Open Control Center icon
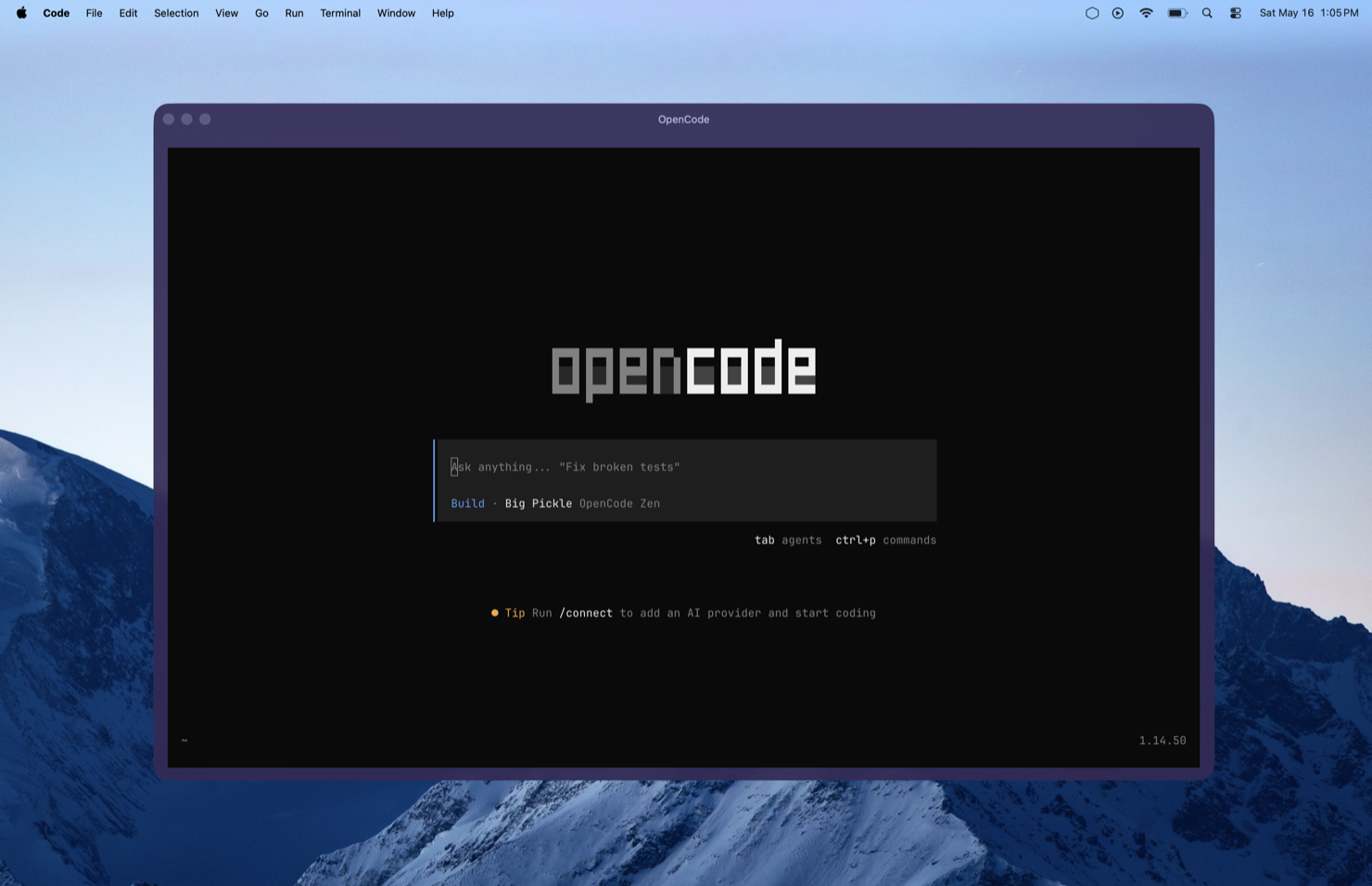 [x=1236, y=13]
